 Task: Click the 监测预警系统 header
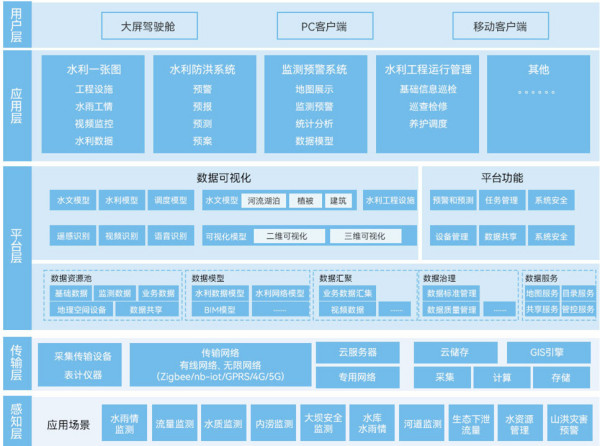pyautogui.click(x=313, y=70)
